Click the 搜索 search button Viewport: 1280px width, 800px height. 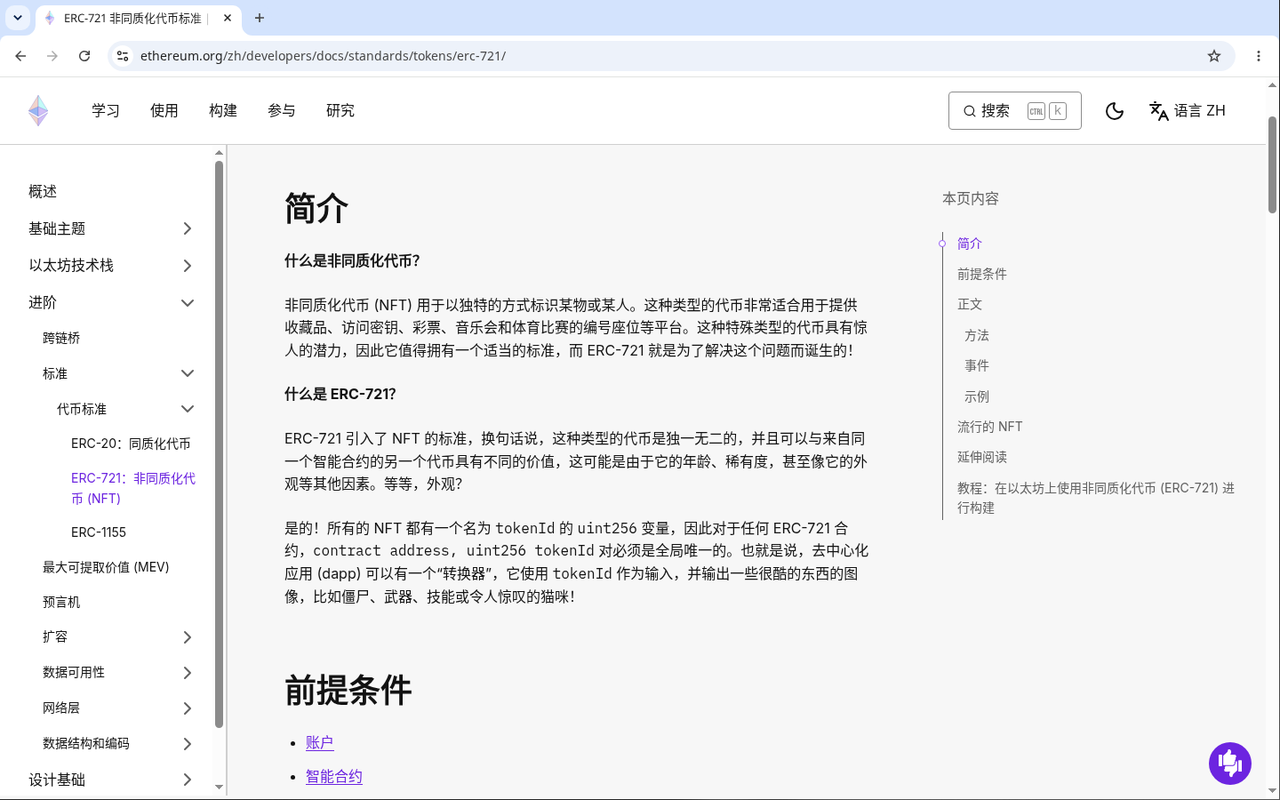pyautogui.click(x=1014, y=111)
